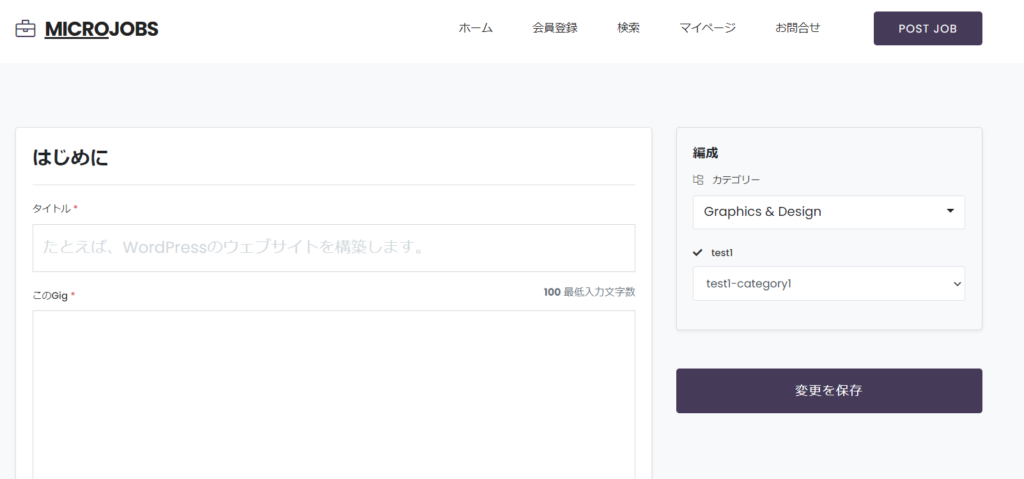Click the はじめに heading text

coord(71,157)
